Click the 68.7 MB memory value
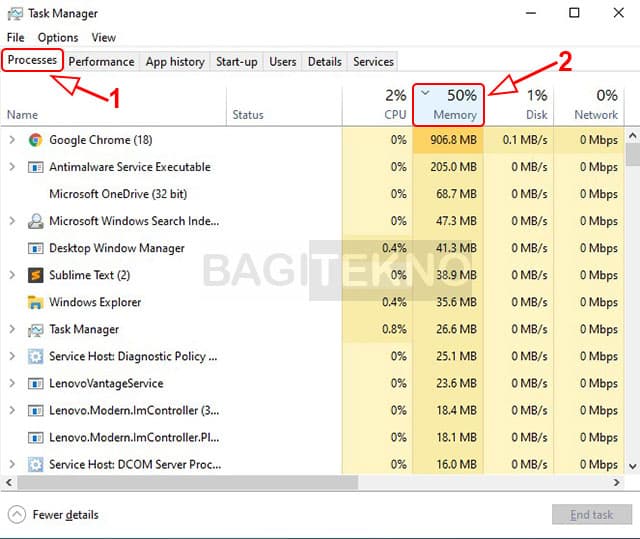This screenshot has width=640, height=539. (456, 194)
